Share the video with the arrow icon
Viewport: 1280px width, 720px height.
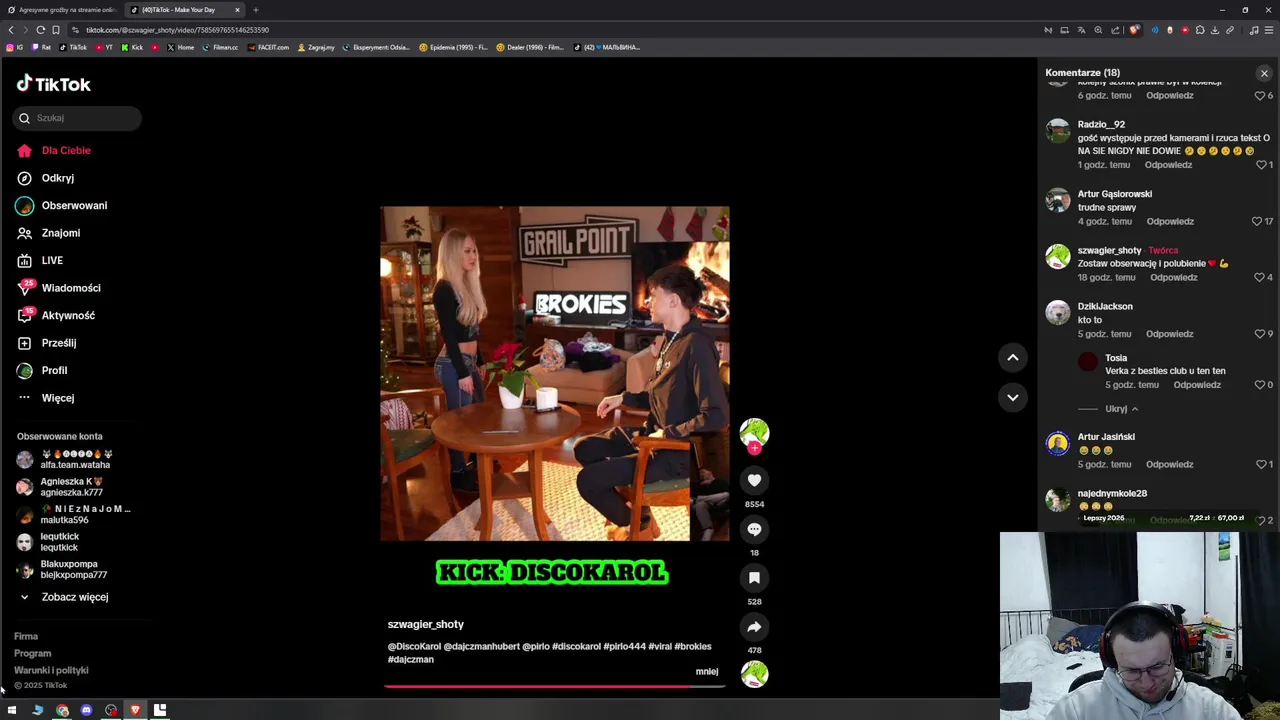754,627
